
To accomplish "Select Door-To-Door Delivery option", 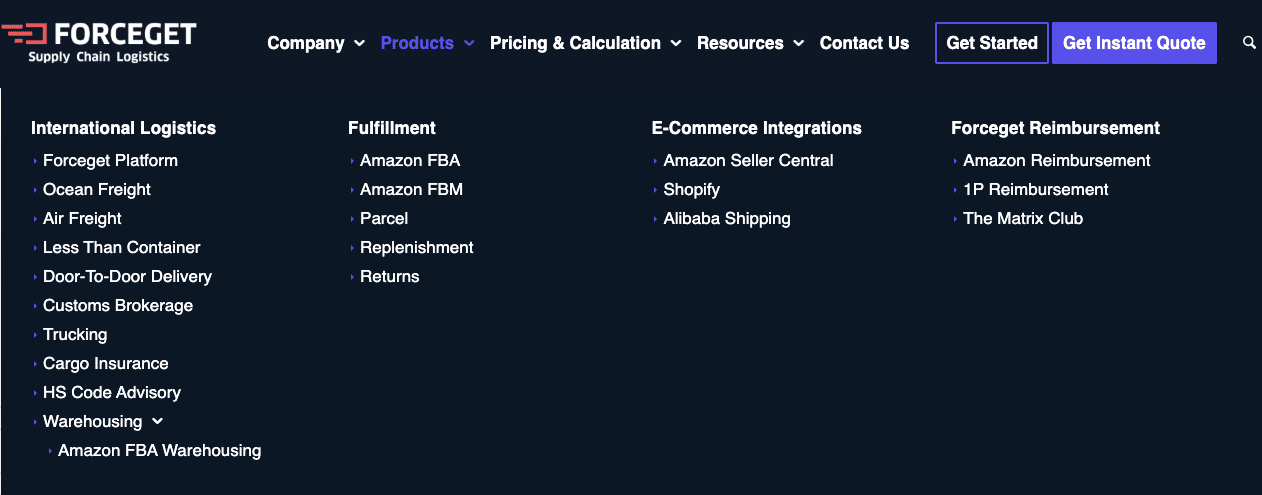I will tap(127, 276).
